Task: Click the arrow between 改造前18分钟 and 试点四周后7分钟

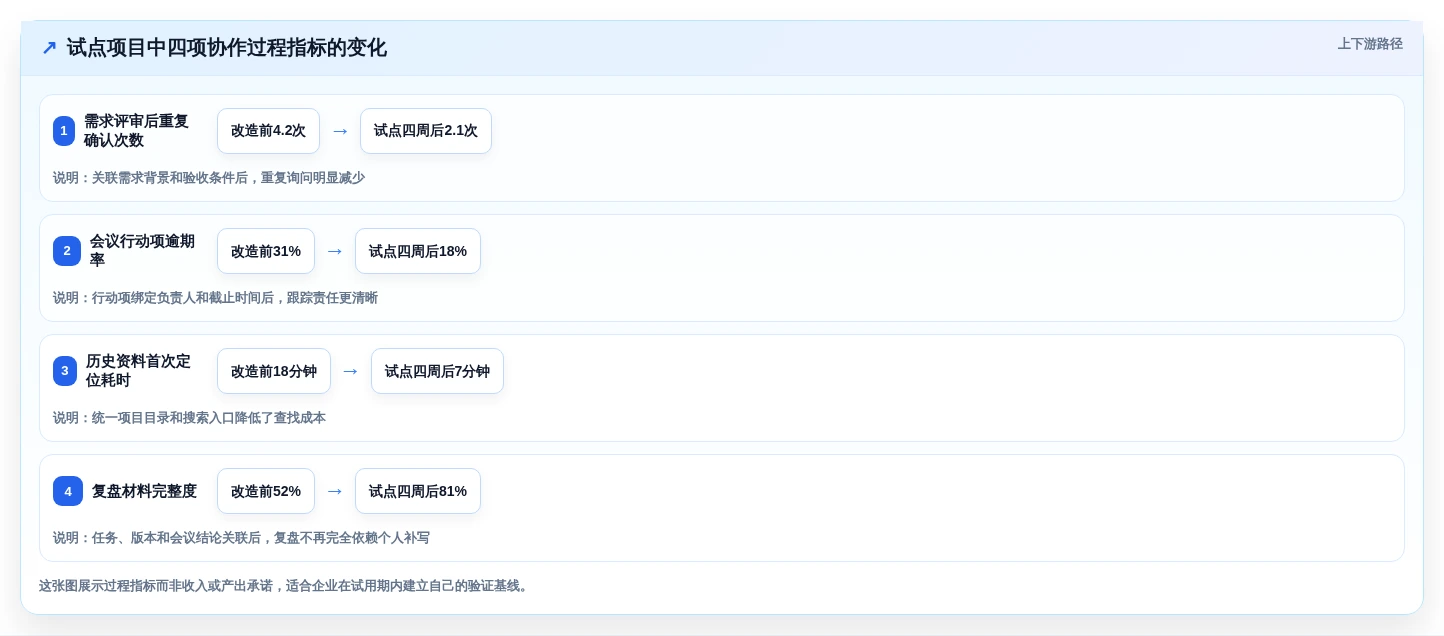Action: 351,371
